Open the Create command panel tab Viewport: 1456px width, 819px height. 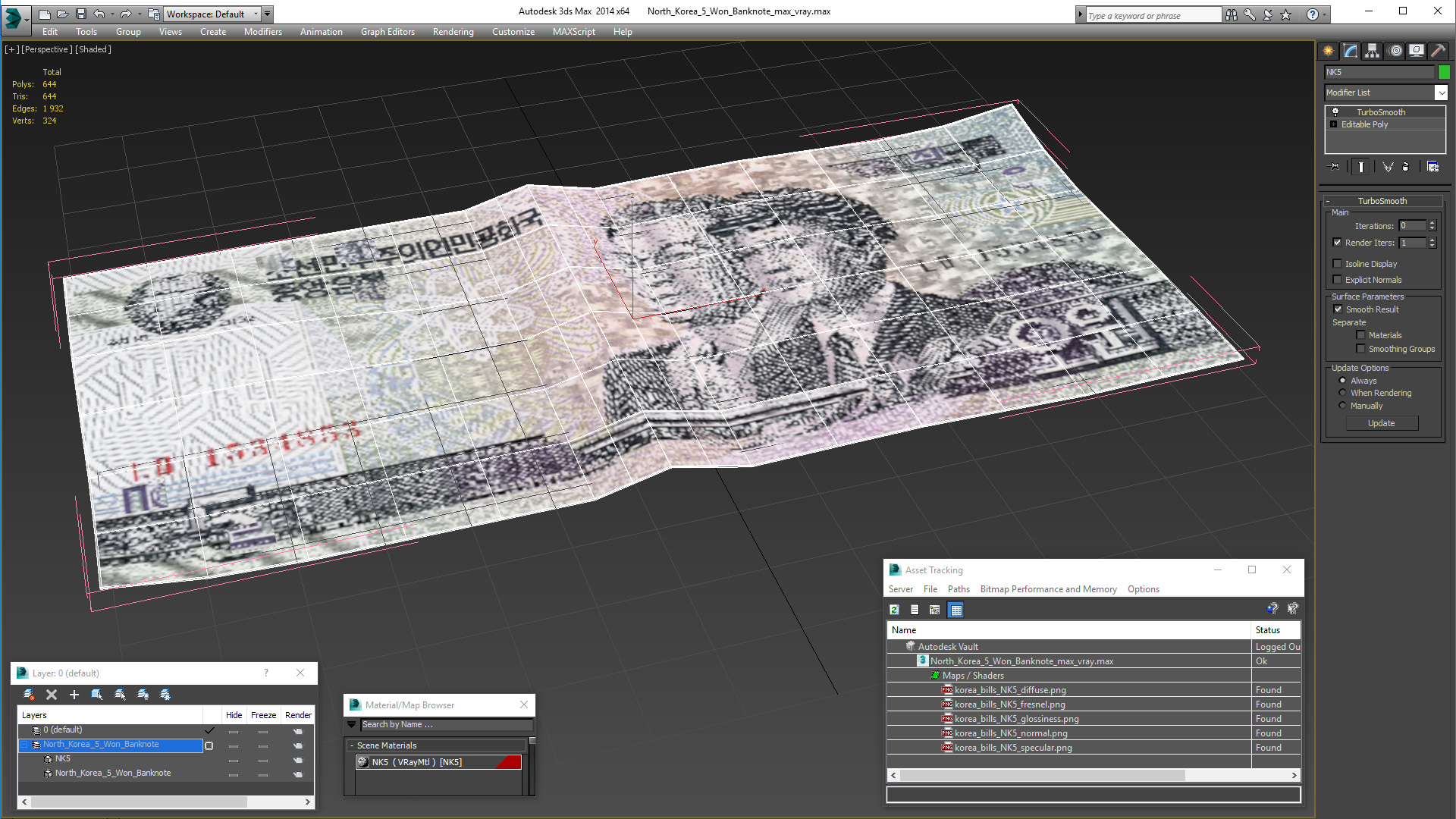(1329, 51)
